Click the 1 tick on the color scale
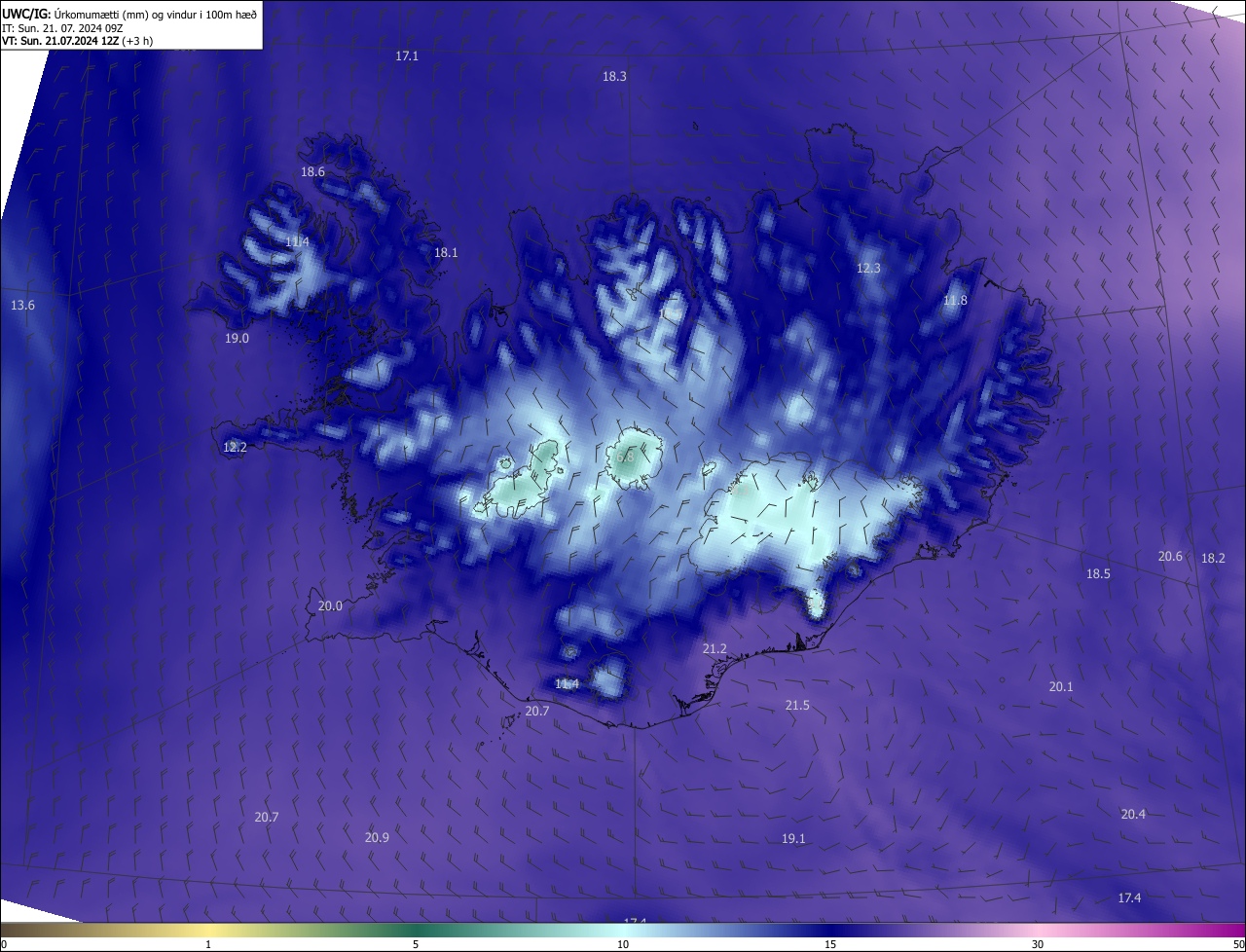Viewport: 1246px width, 952px height. coord(208,945)
